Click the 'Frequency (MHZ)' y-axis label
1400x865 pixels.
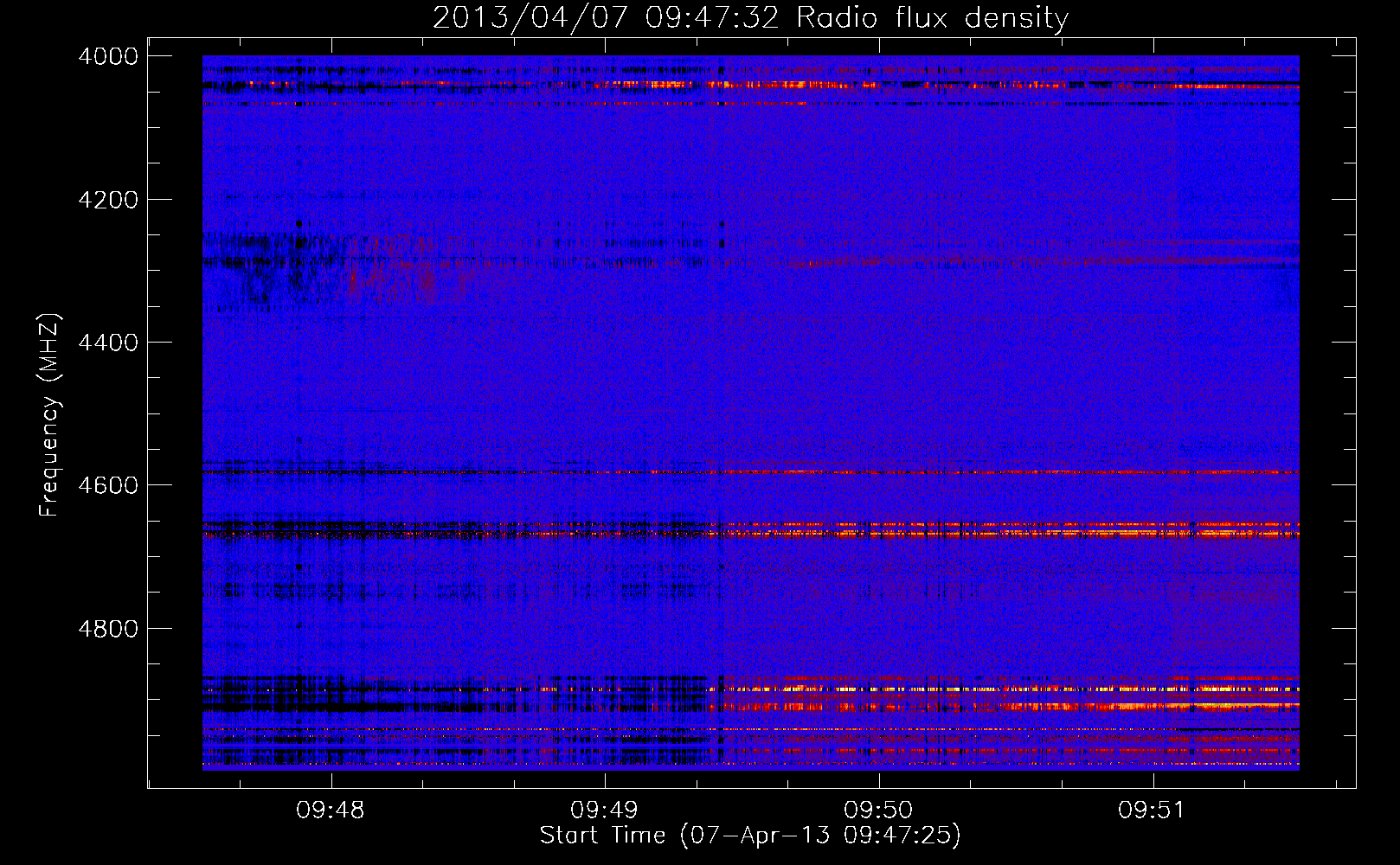tap(50, 415)
